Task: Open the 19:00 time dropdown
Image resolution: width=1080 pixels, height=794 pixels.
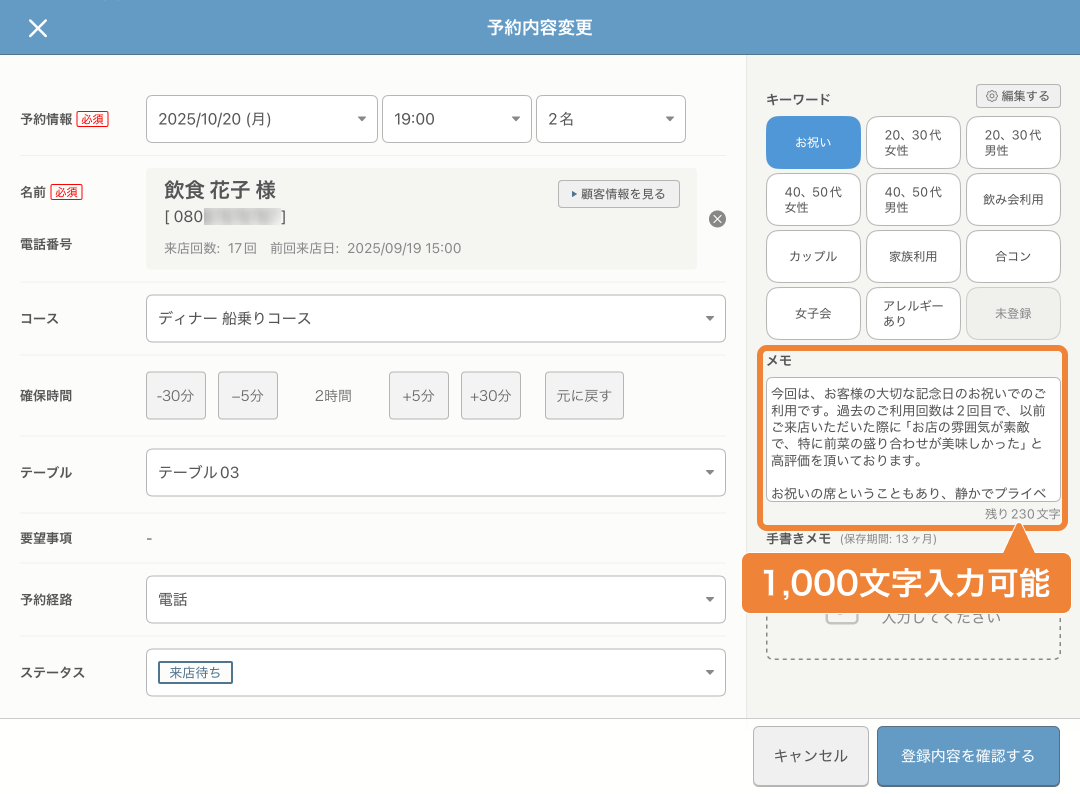Action: tap(456, 118)
